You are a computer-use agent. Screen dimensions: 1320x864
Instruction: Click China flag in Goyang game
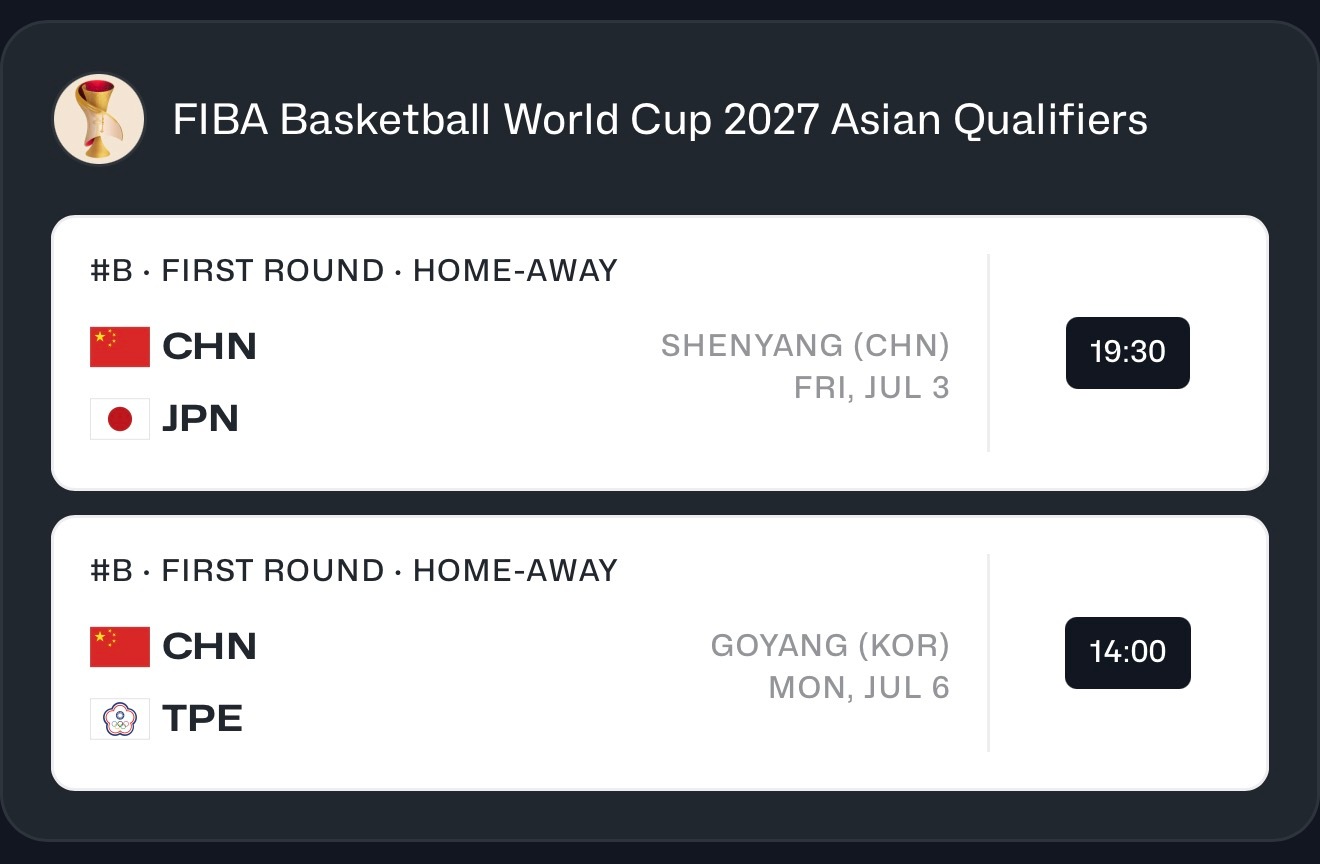point(120,647)
